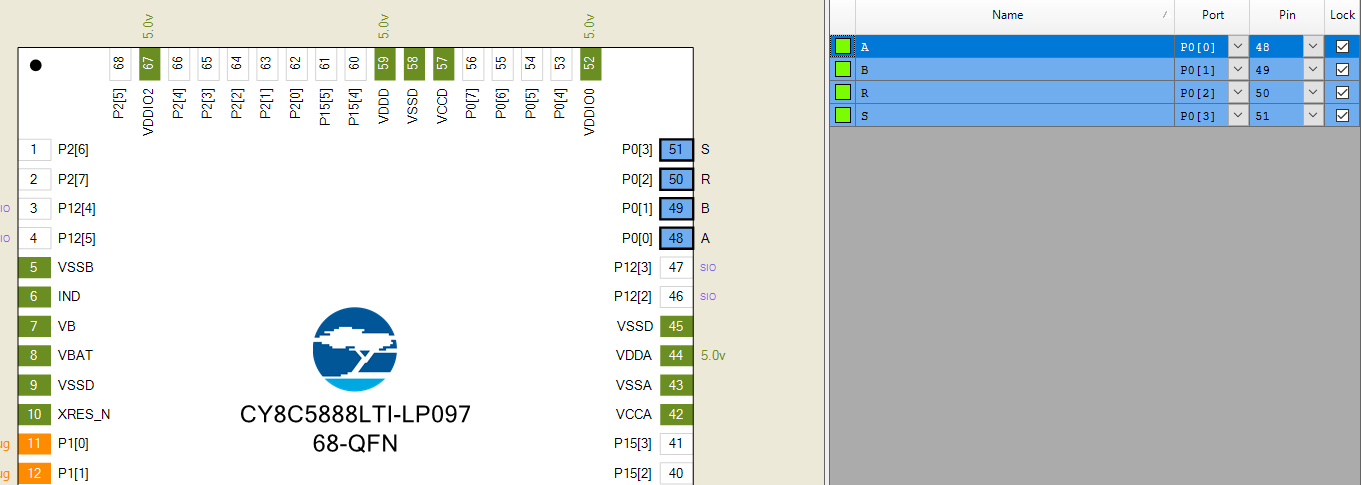Click green color square beside signal B
Image resolution: width=1362 pixels, height=485 pixels.
click(843, 70)
